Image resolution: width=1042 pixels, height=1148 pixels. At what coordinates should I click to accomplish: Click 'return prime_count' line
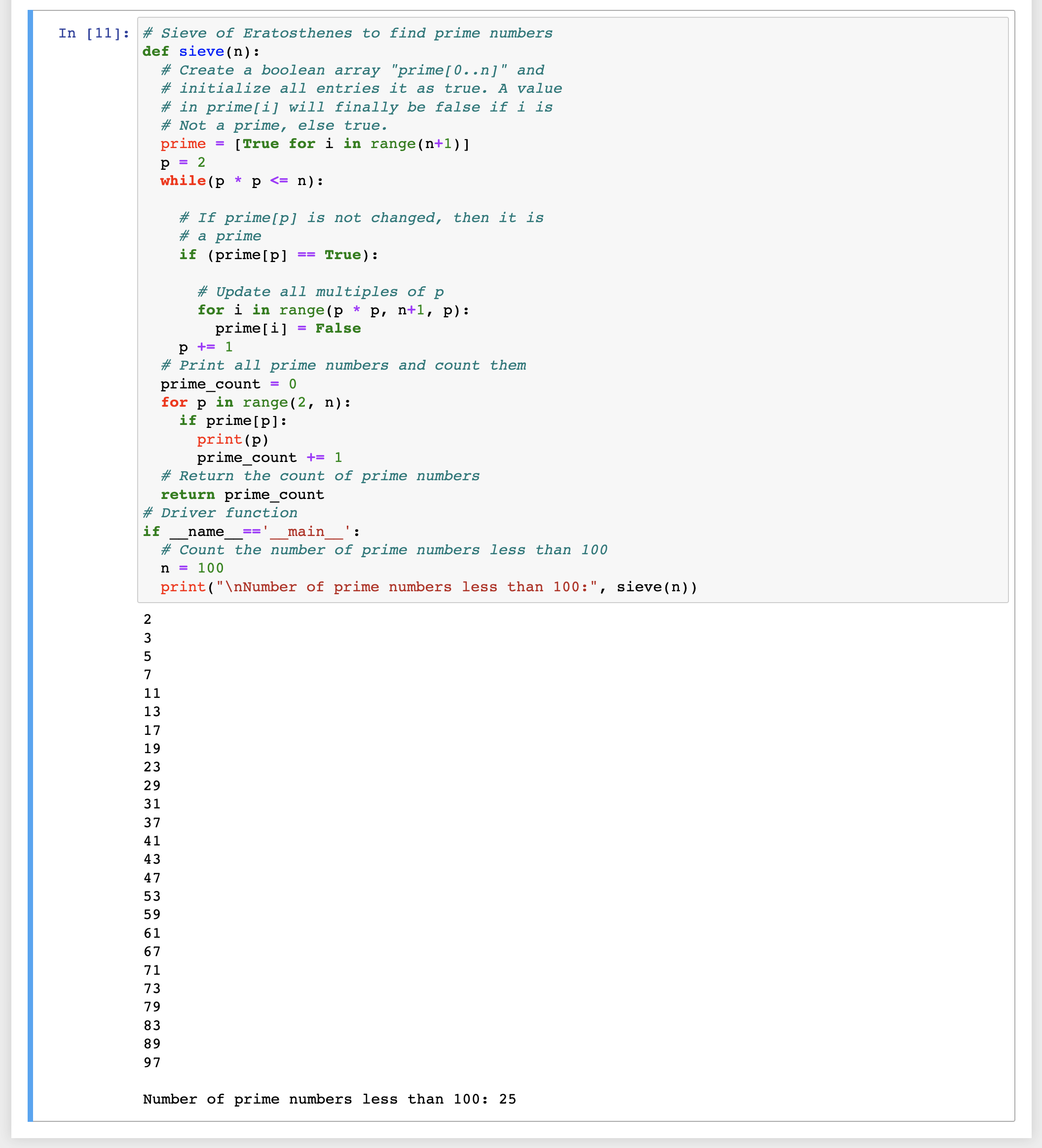242,495
